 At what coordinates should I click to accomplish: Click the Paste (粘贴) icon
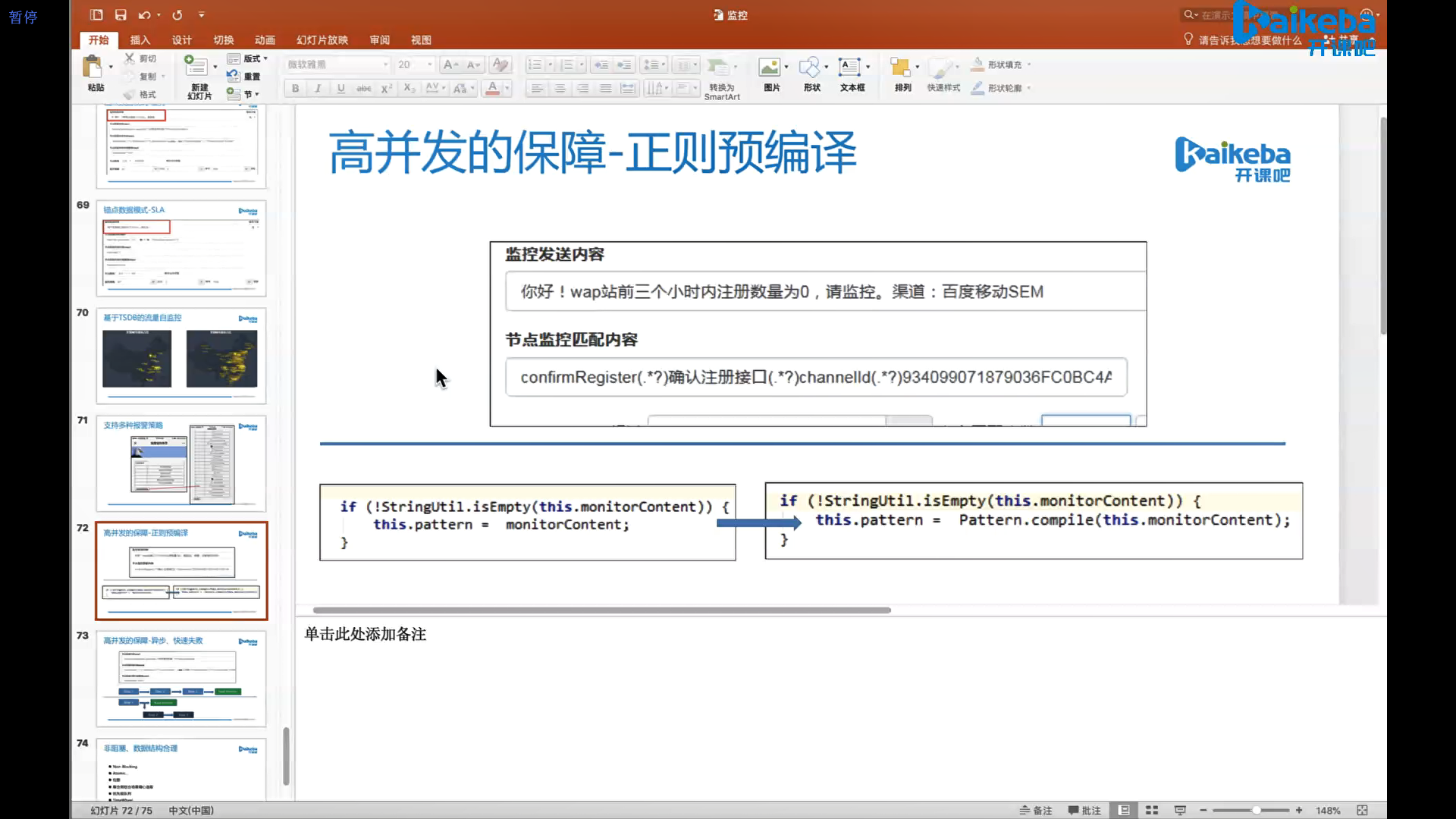93,67
